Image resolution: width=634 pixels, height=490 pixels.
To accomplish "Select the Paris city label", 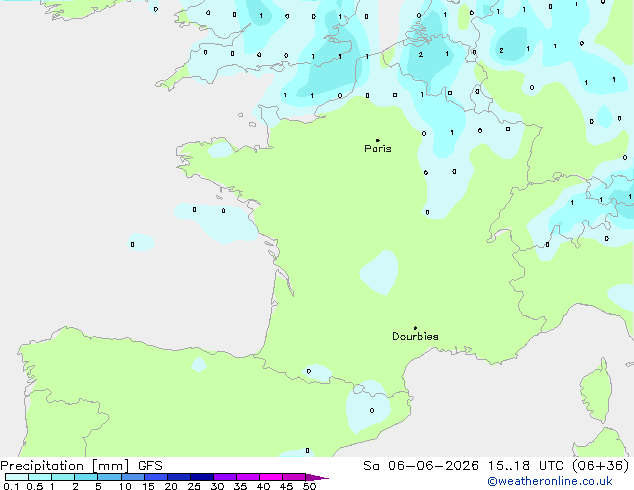I will pos(378,148).
